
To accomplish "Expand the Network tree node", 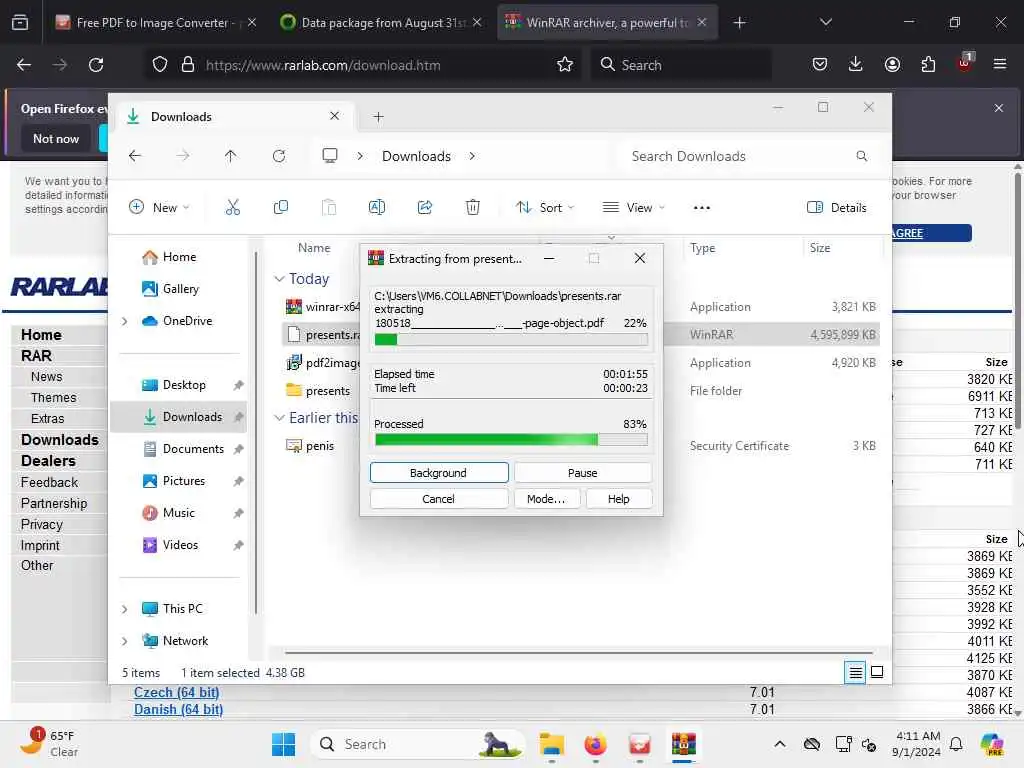I will (x=125, y=641).
